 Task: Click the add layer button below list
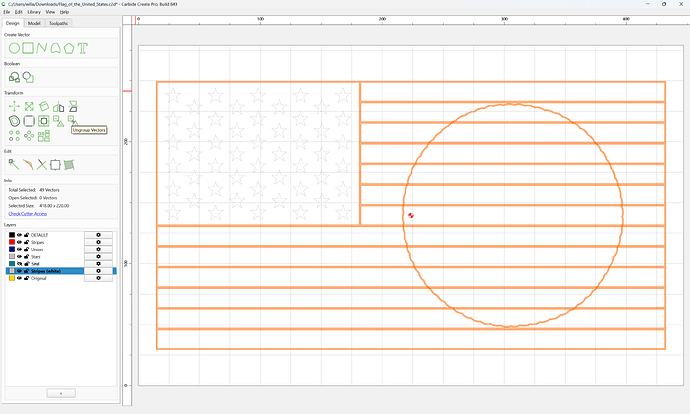click(x=61, y=393)
